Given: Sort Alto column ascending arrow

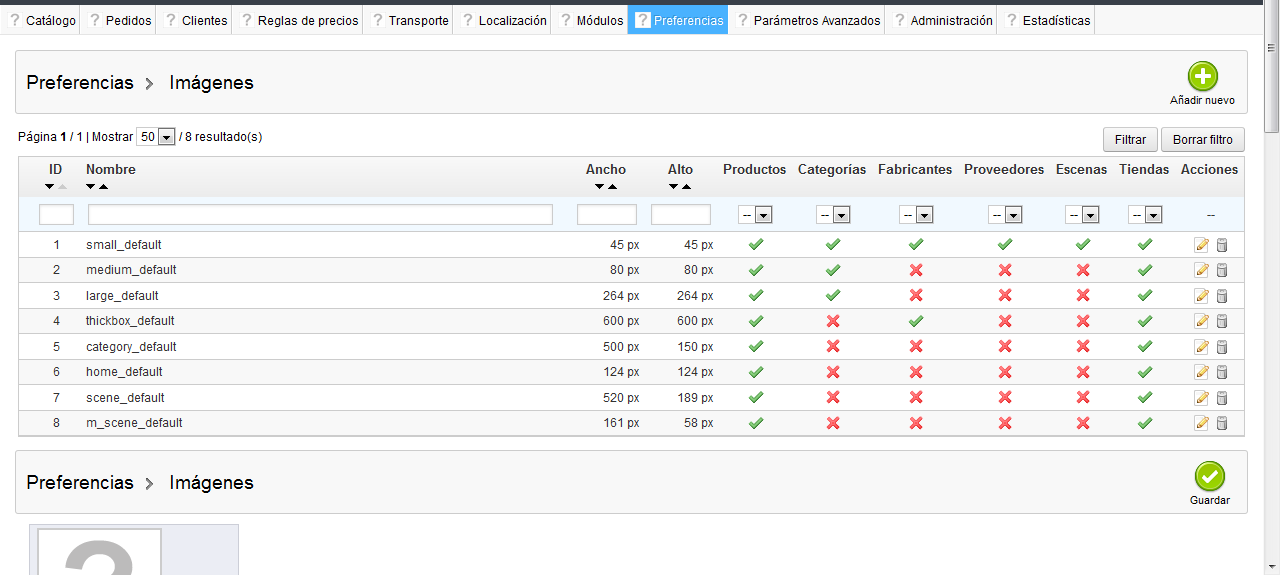Looking at the screenshot, I should click(x=687, y=187).
